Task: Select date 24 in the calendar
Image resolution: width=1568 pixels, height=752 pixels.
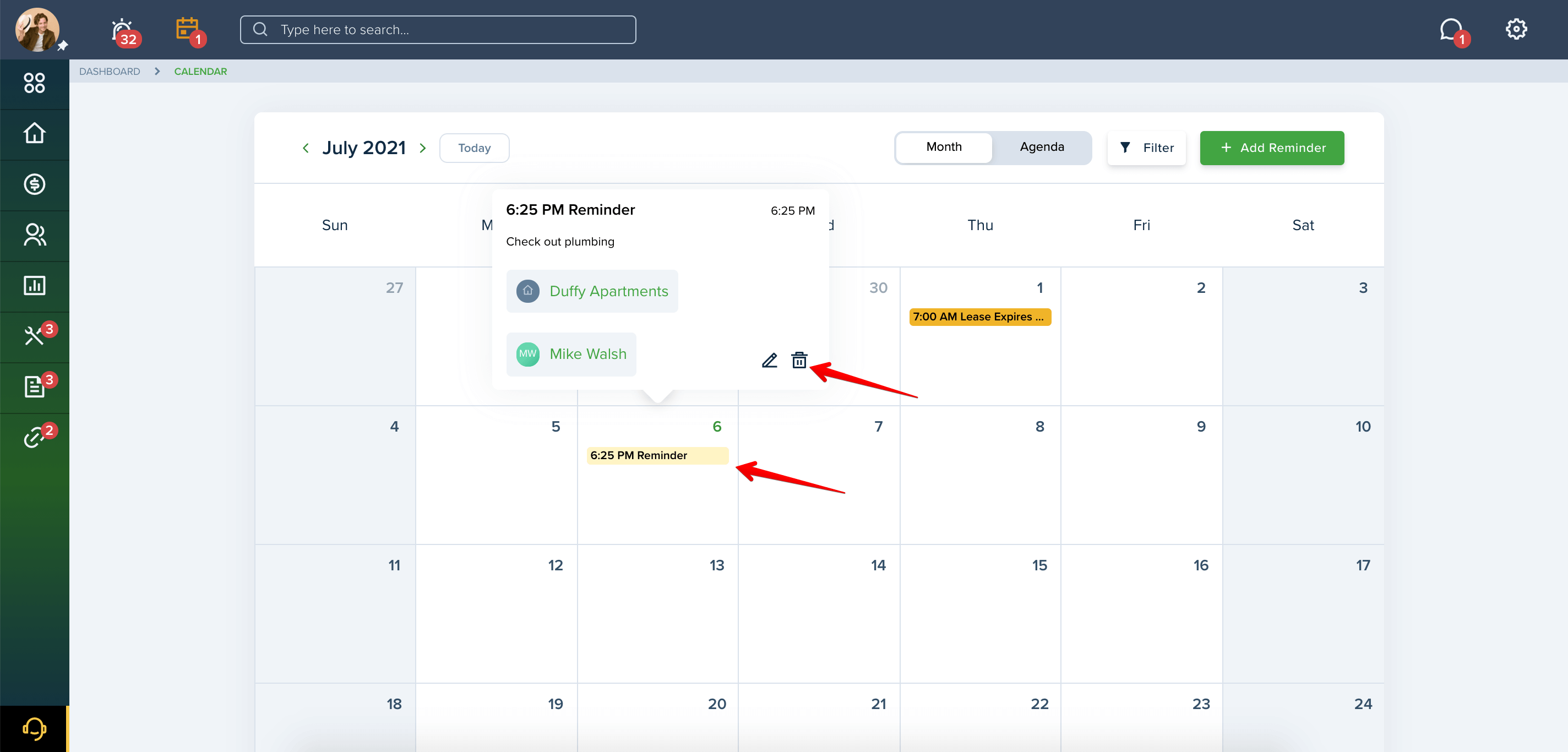Action: click(1363, 704)
